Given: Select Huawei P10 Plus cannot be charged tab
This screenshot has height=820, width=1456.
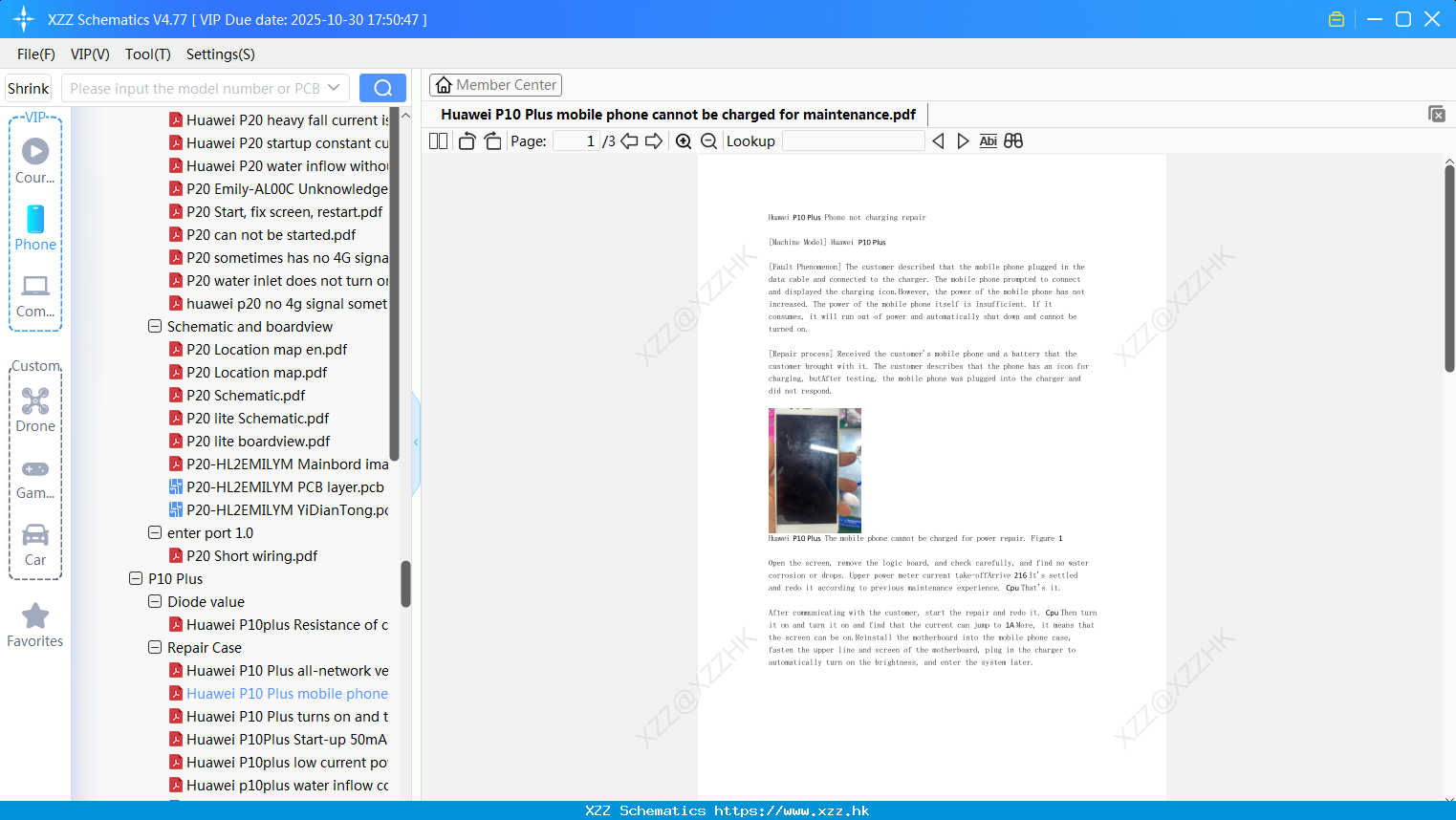Looking at the screenshot, I should [678, 115].
